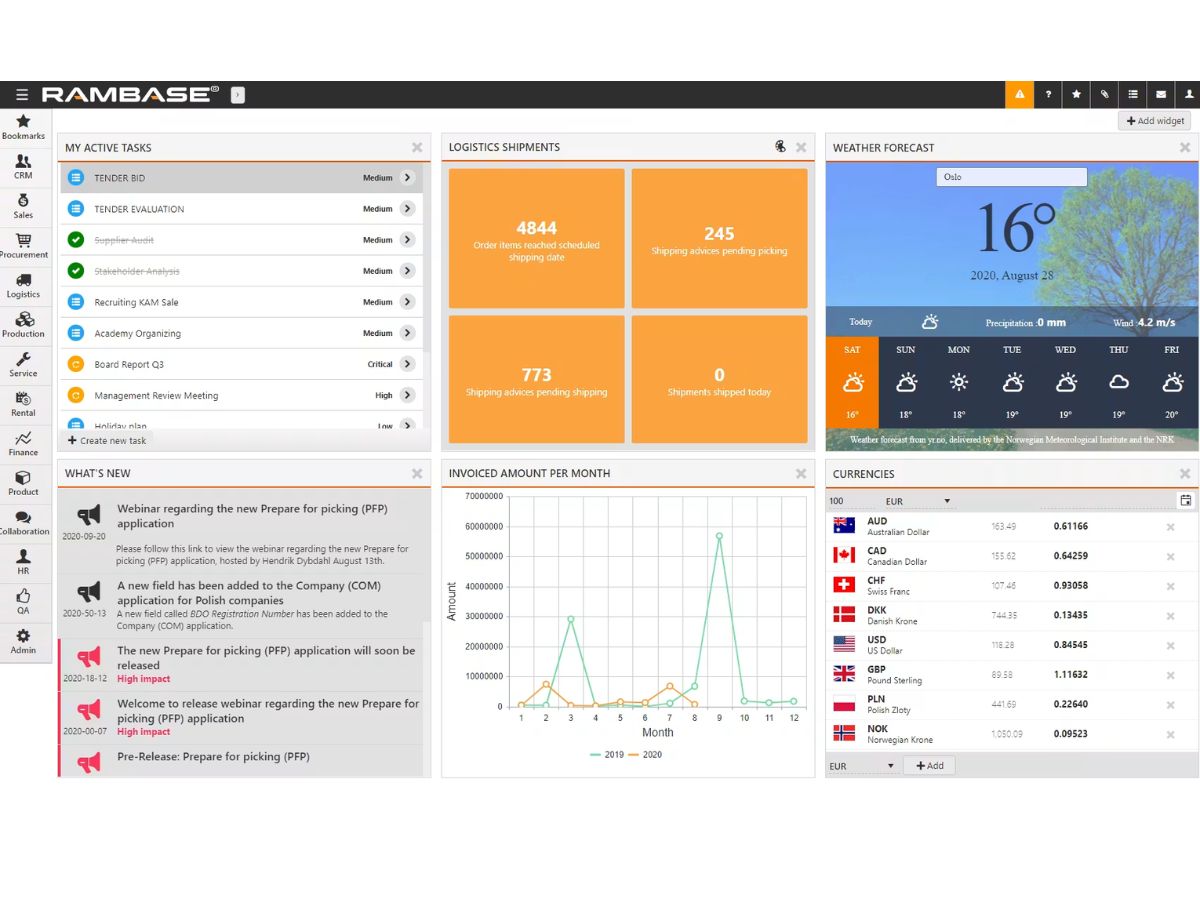Open the list icon in top bar
Image resolution: width=1200 pixels, height=900 pixels.
coord(1132,95)
